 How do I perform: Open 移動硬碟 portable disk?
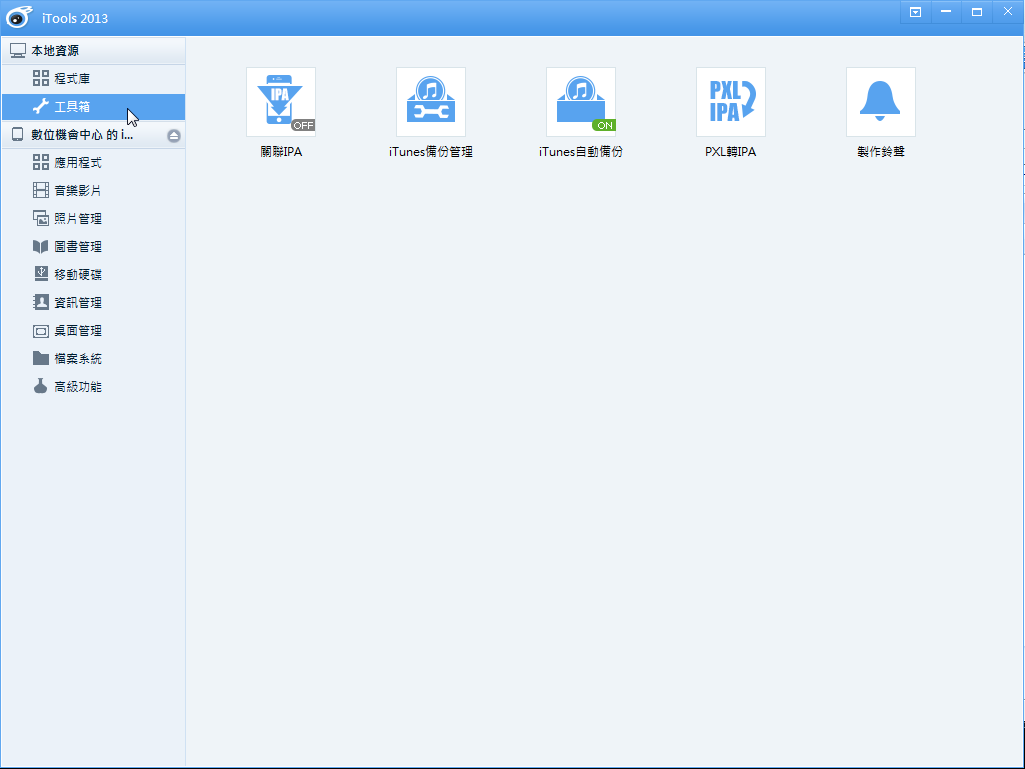click(93, 275)
